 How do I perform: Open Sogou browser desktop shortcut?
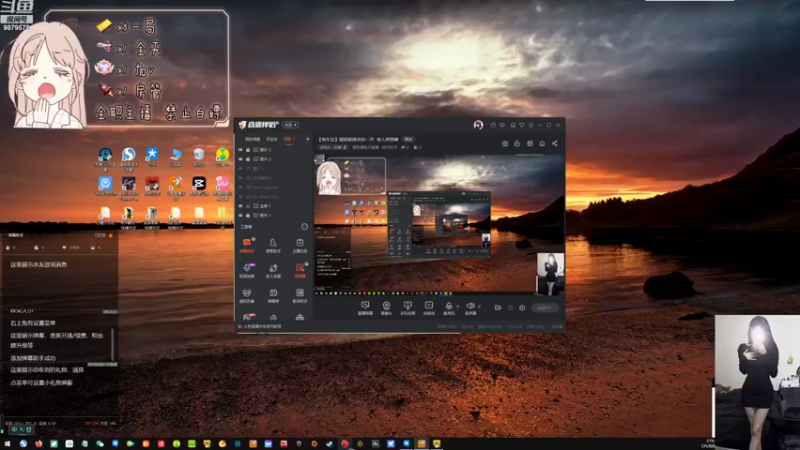point(128,157)
